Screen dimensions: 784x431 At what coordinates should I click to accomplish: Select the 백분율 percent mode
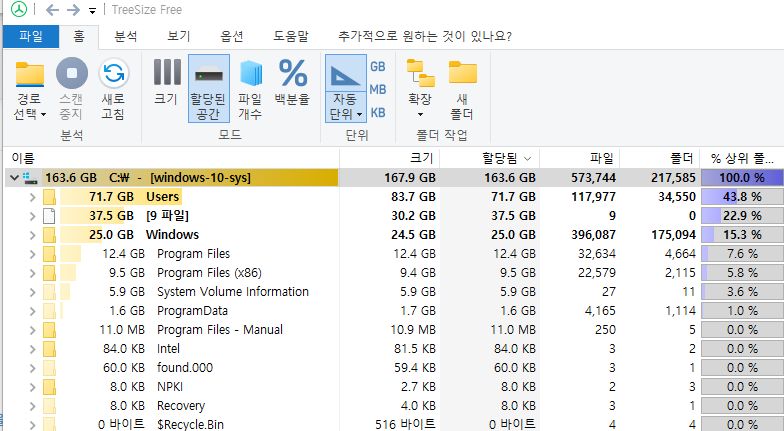[x=292, y=82]
